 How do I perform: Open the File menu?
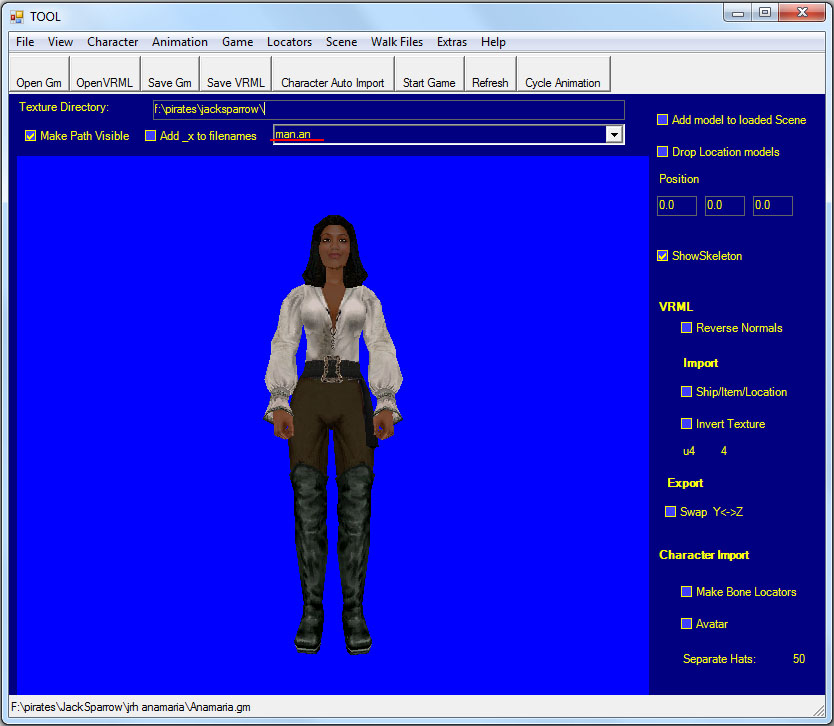click(25, 42)
